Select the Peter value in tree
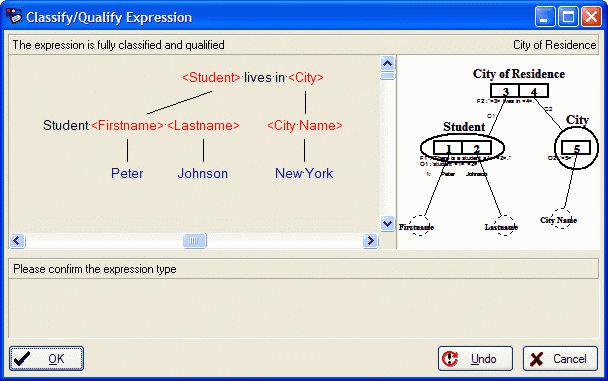The width and height of the screenshot is (608, 381). pyautogui.click(x=127, y=173)
